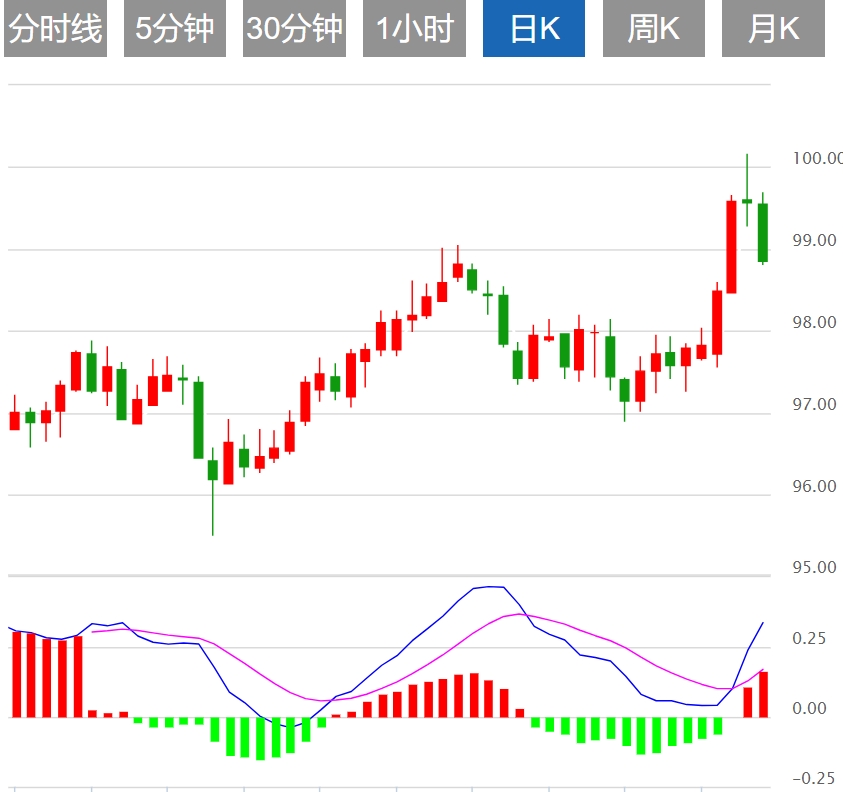
Task: Click the green doji candle peaking above 100.00
Action: point(747,201)
